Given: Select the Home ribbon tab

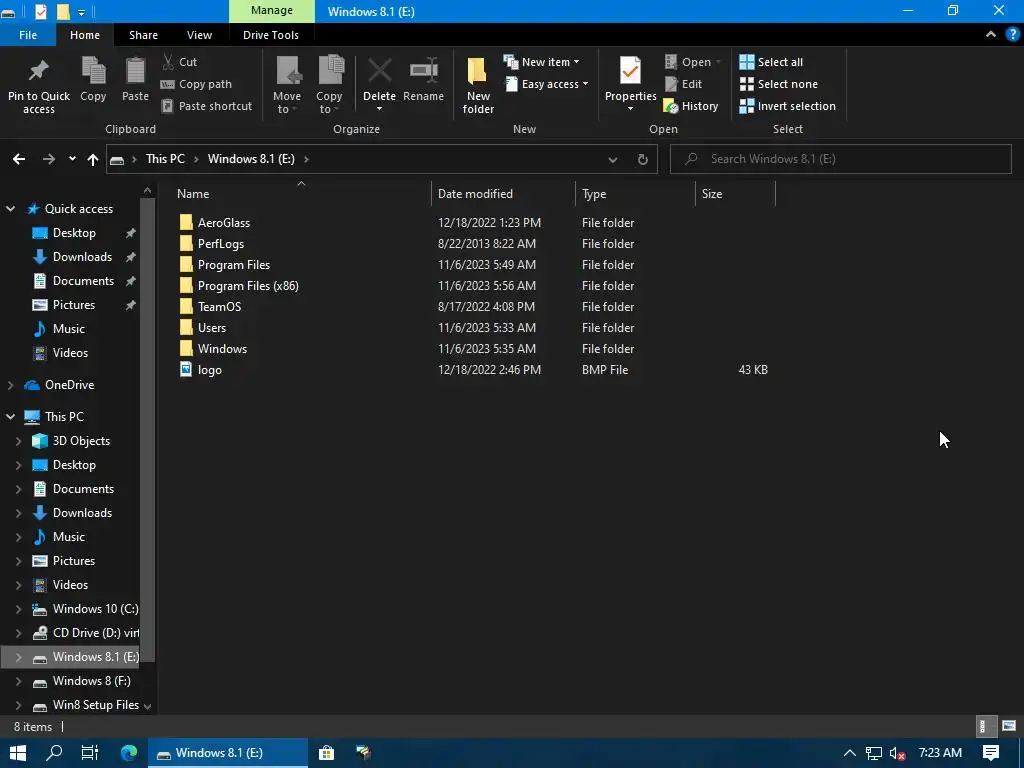Looking at the screenshot, I should click(85, 35).
